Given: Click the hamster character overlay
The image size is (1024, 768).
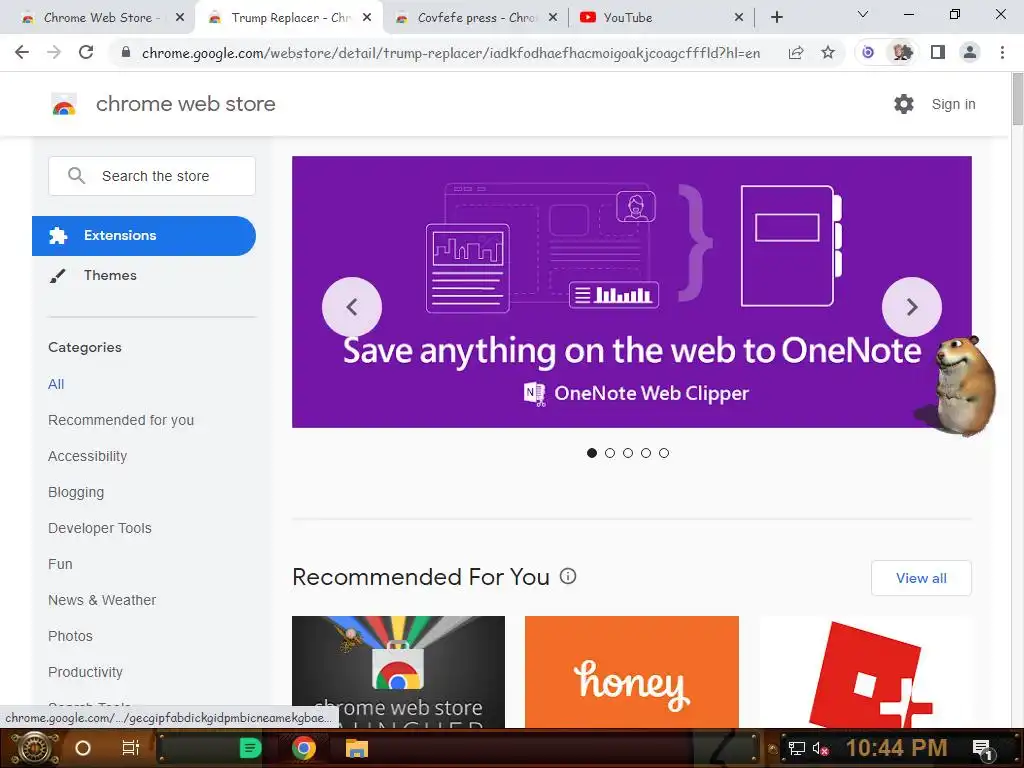Looking at the screenshot, I should point(963,385).
